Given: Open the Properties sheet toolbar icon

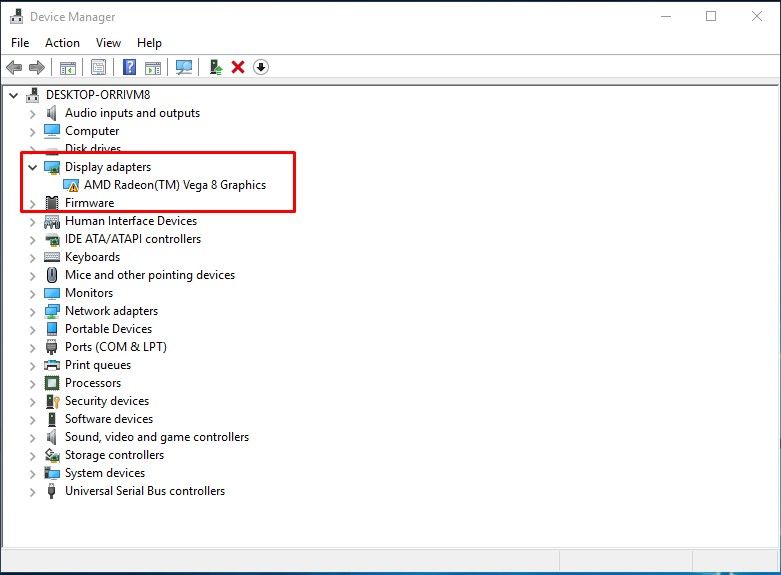Looking at the screenshot, I should point(99,67).
